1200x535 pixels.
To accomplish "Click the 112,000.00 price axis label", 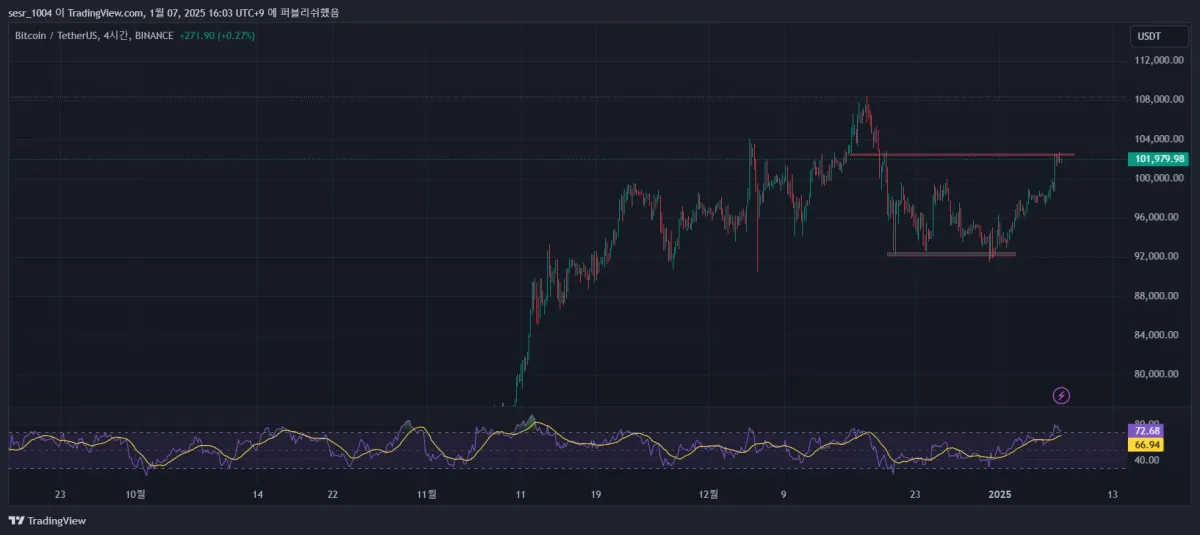I will 1159,60.
